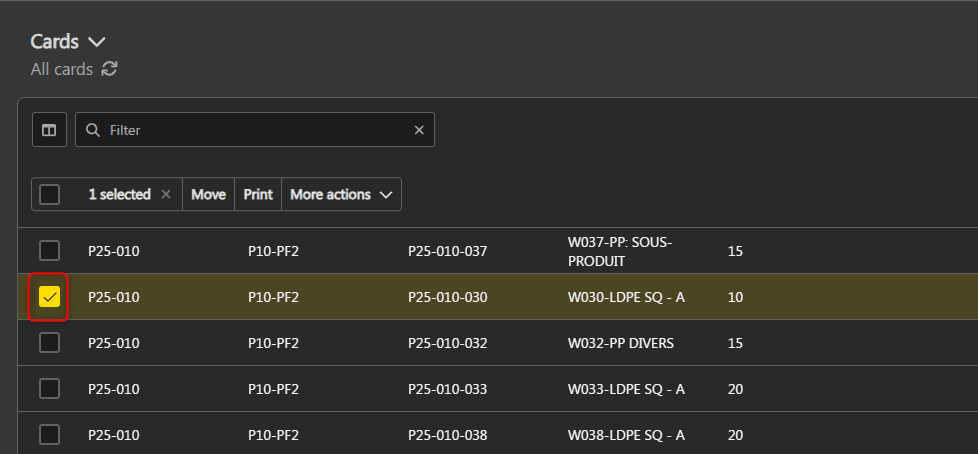
Task: Uncheck the P25-010-030 row checkbox
Action: pyautogui.click(x=49, y=297)
